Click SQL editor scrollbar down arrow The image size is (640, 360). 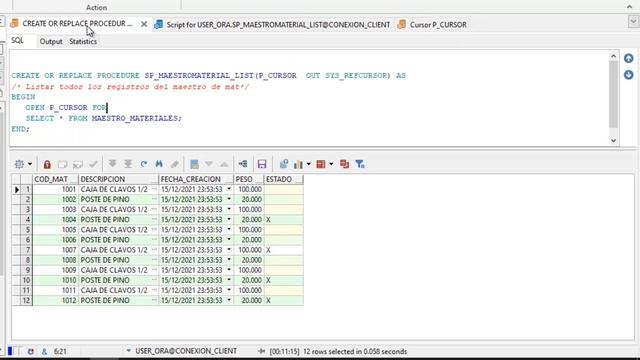coord(613,140)
